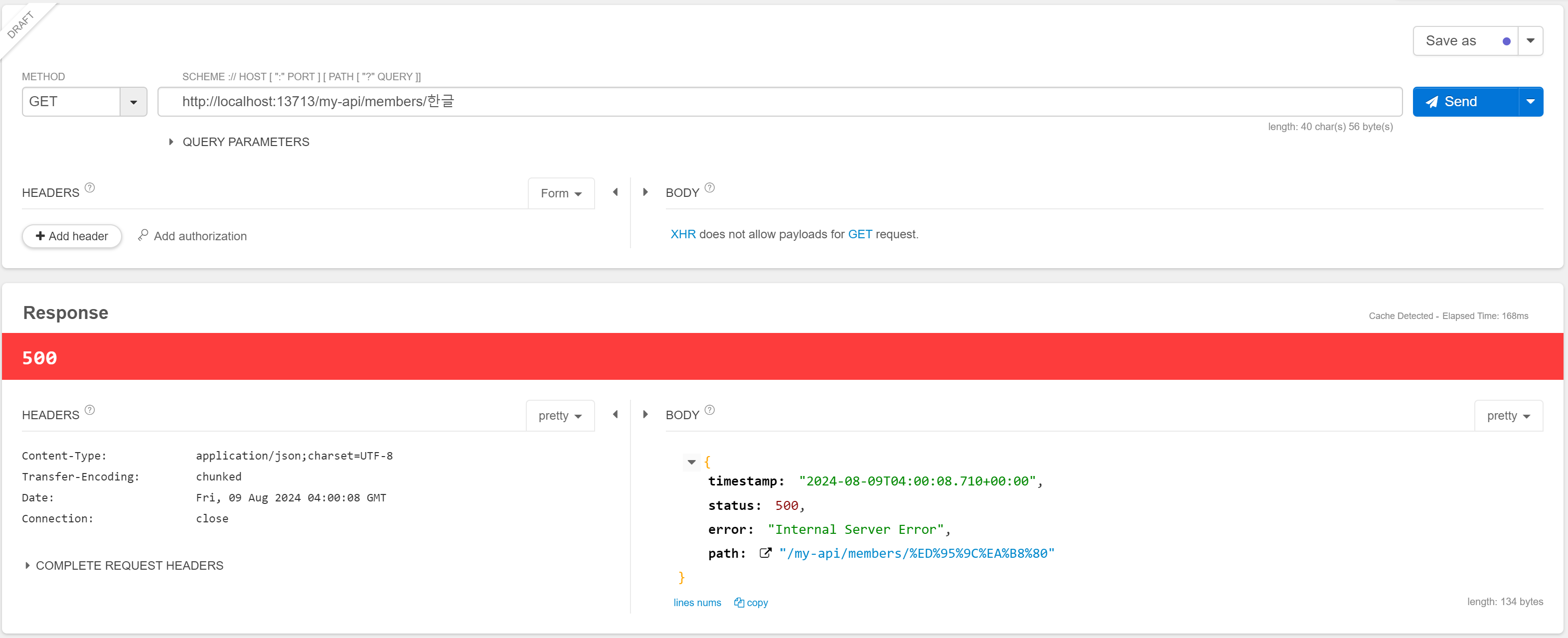Click the help icon beside response HEADERS
The image size is (1568, 638).
90,410
